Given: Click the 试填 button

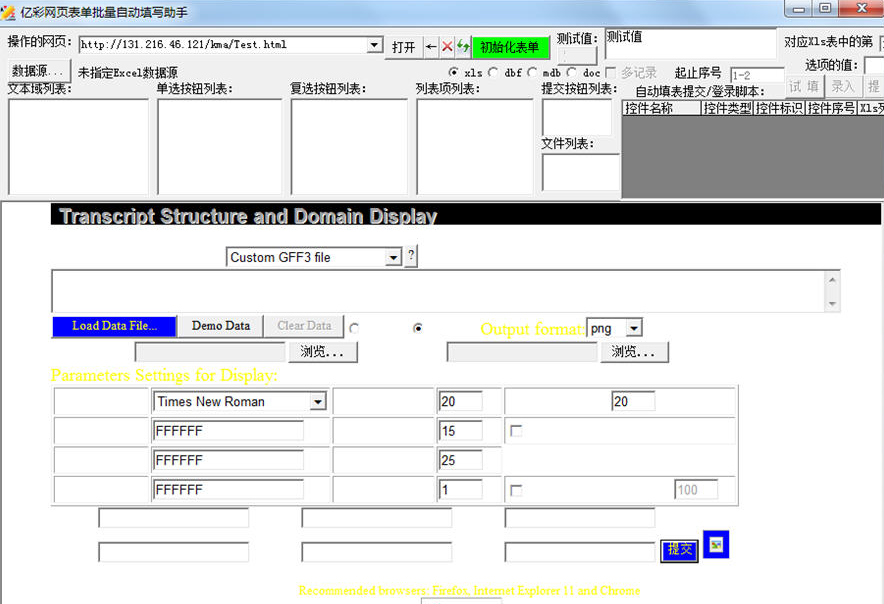Looking at the screenshot, I should (x=805, y=86).
